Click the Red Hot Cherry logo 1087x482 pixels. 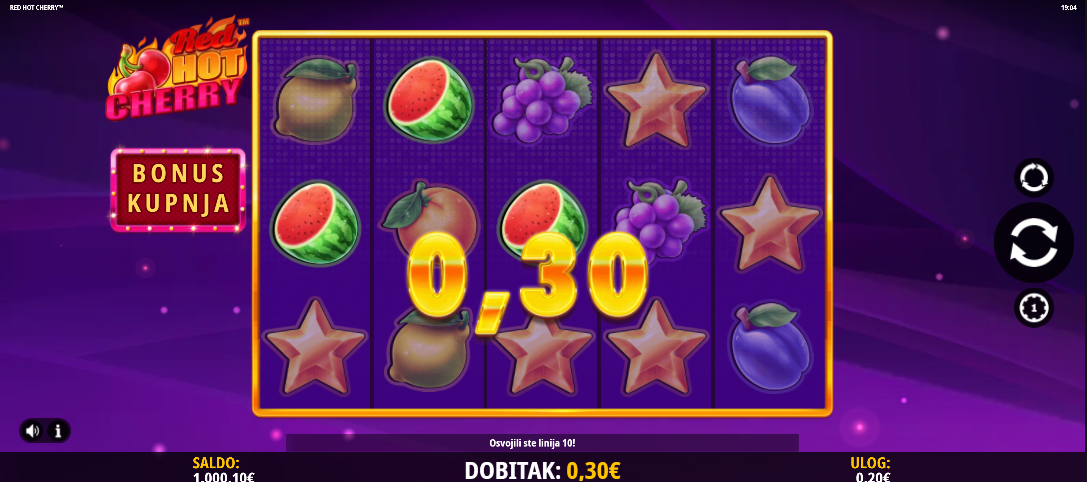(x=177, y=69)
